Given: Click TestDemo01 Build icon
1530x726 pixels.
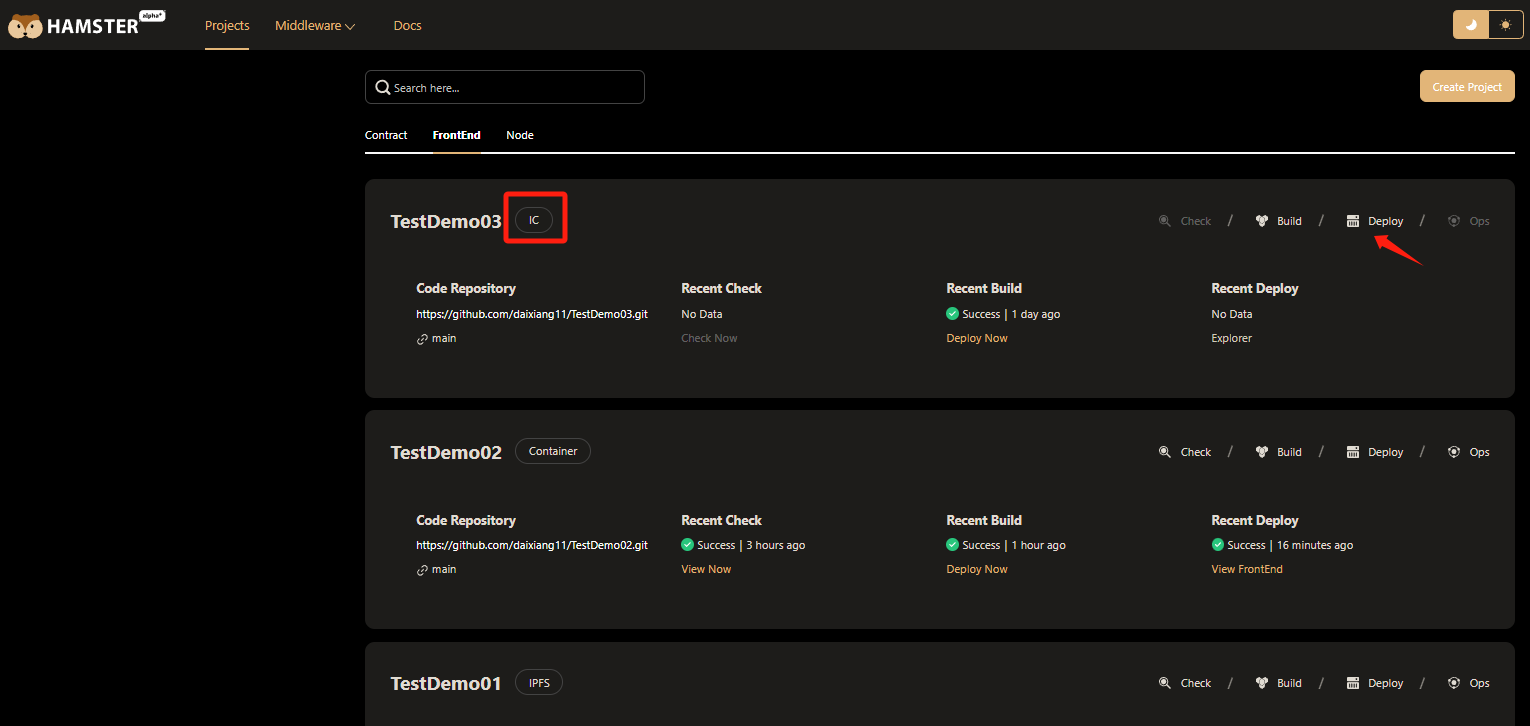Looking at the screenshot, I should (1262, 683).
